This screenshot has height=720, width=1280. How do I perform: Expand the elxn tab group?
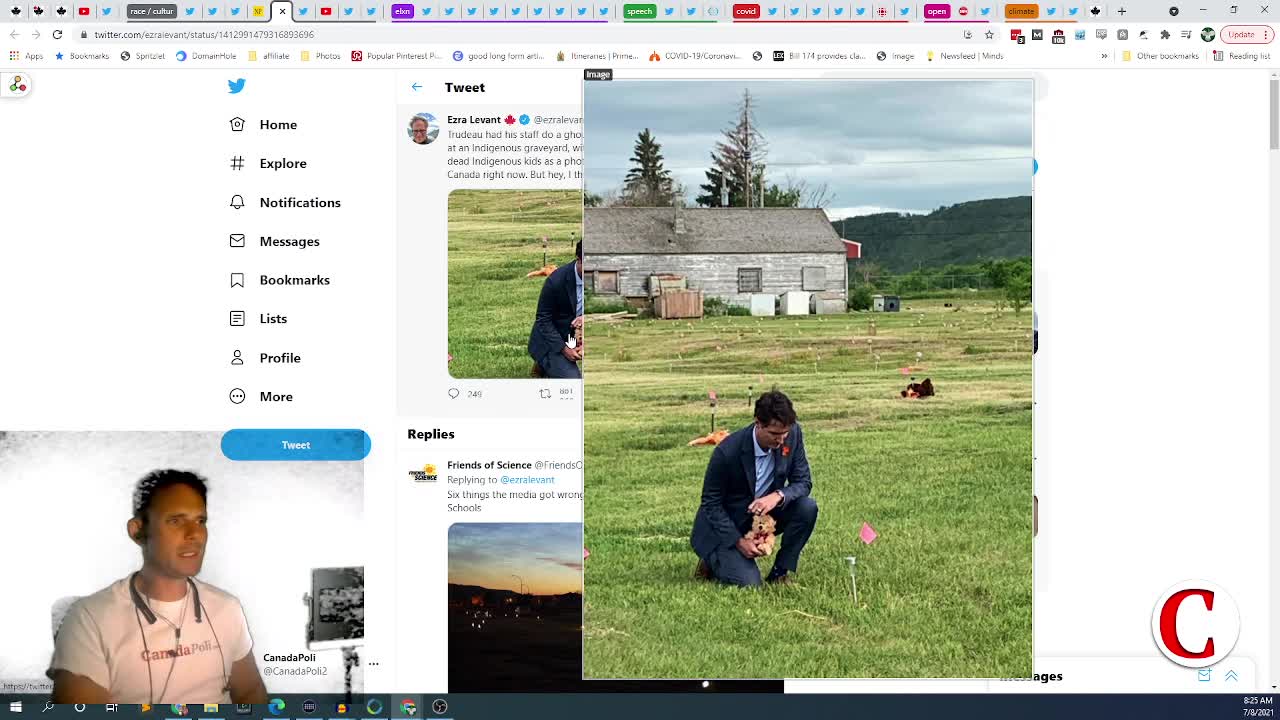point(402,11)
